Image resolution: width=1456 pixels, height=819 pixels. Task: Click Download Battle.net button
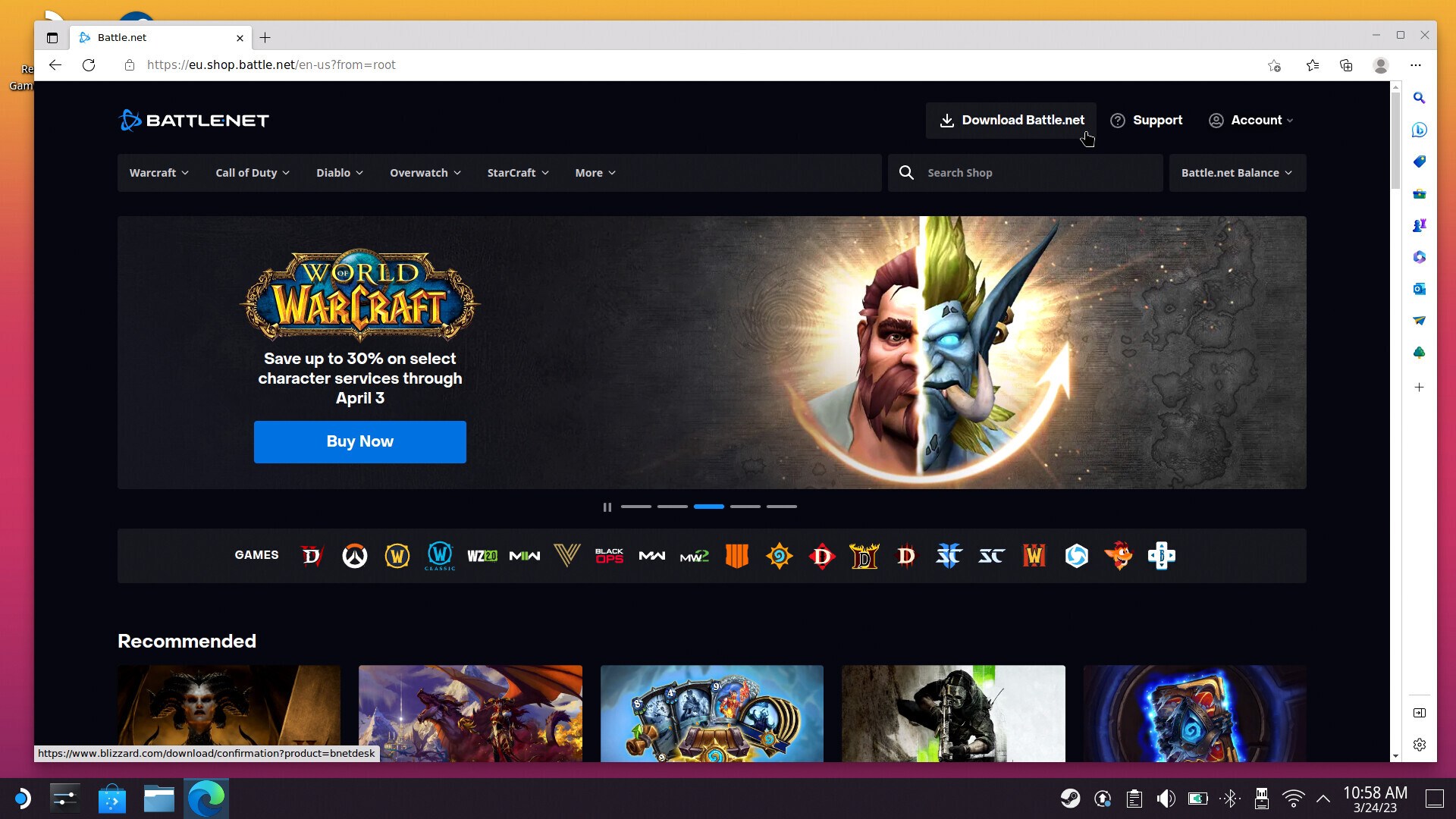coord(1011,120)
